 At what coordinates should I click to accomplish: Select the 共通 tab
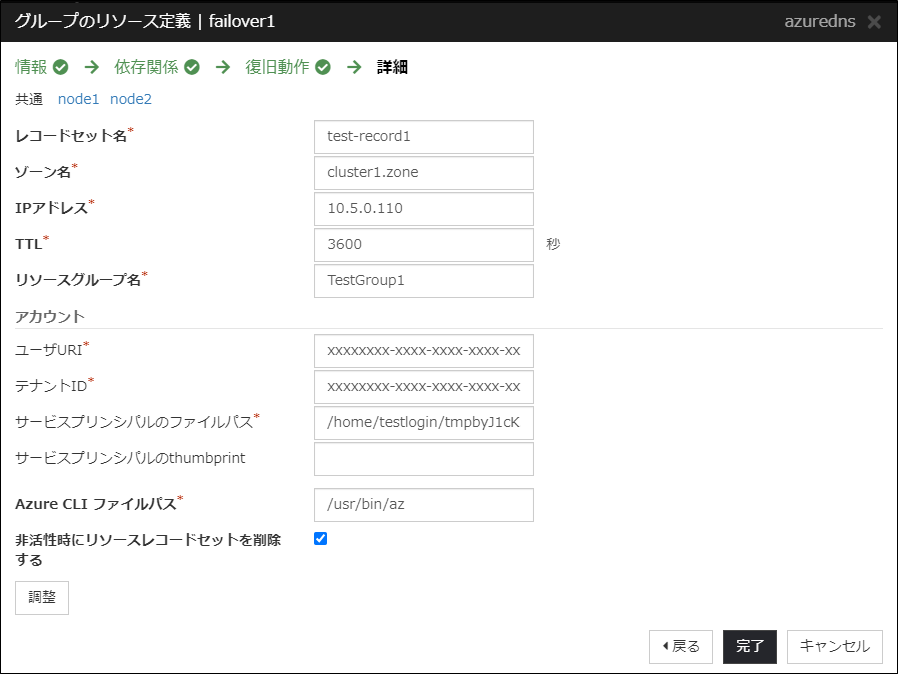point(29,99)
